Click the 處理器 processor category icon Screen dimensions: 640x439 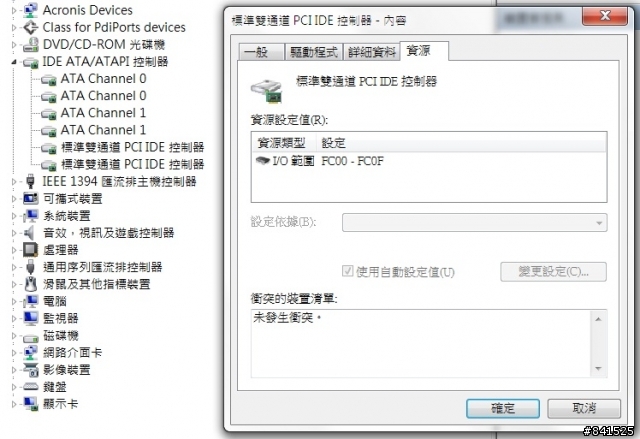pyautogui.click(x=31, y=250)
